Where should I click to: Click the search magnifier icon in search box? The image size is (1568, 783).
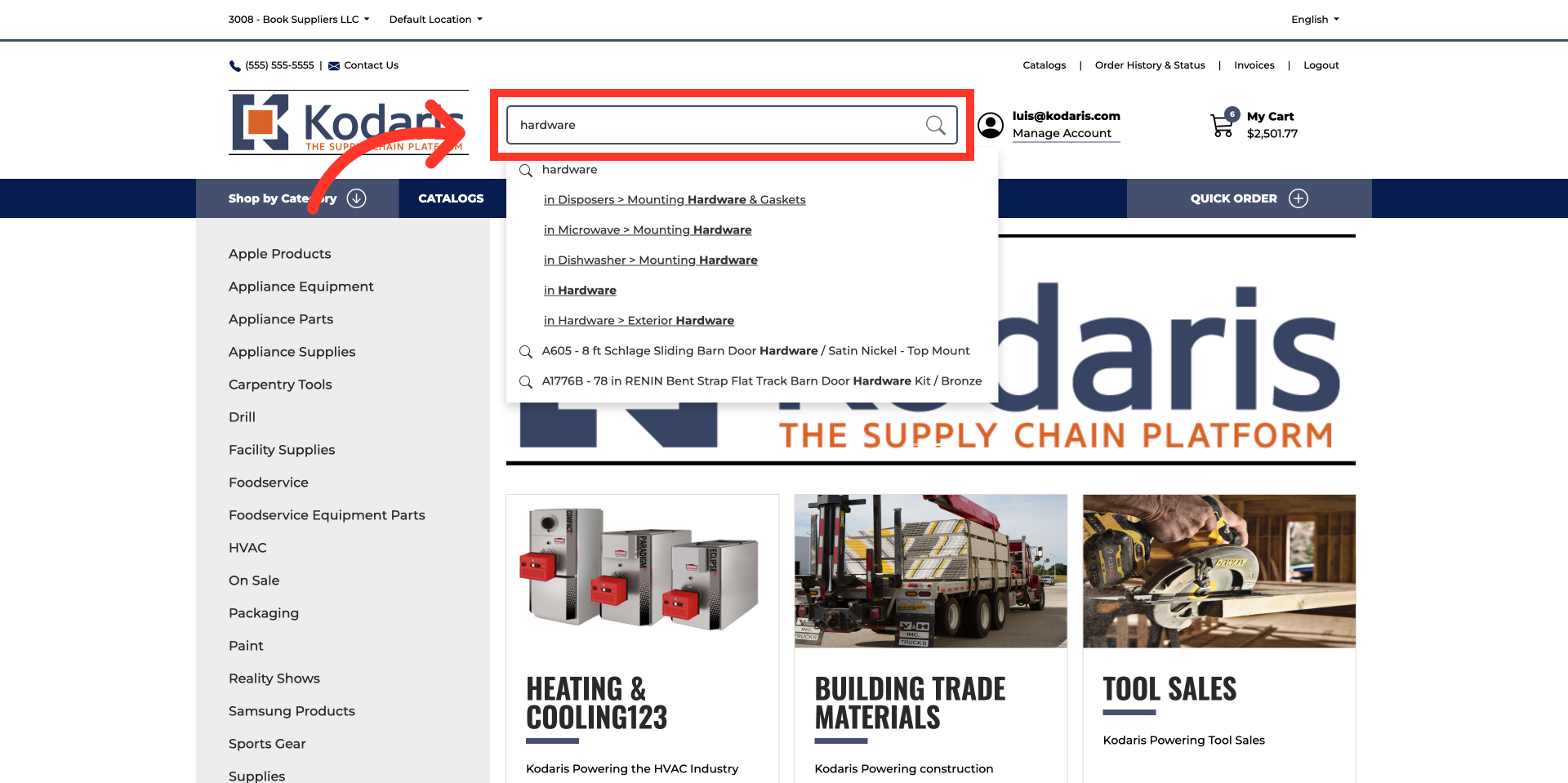coord(935,125)
